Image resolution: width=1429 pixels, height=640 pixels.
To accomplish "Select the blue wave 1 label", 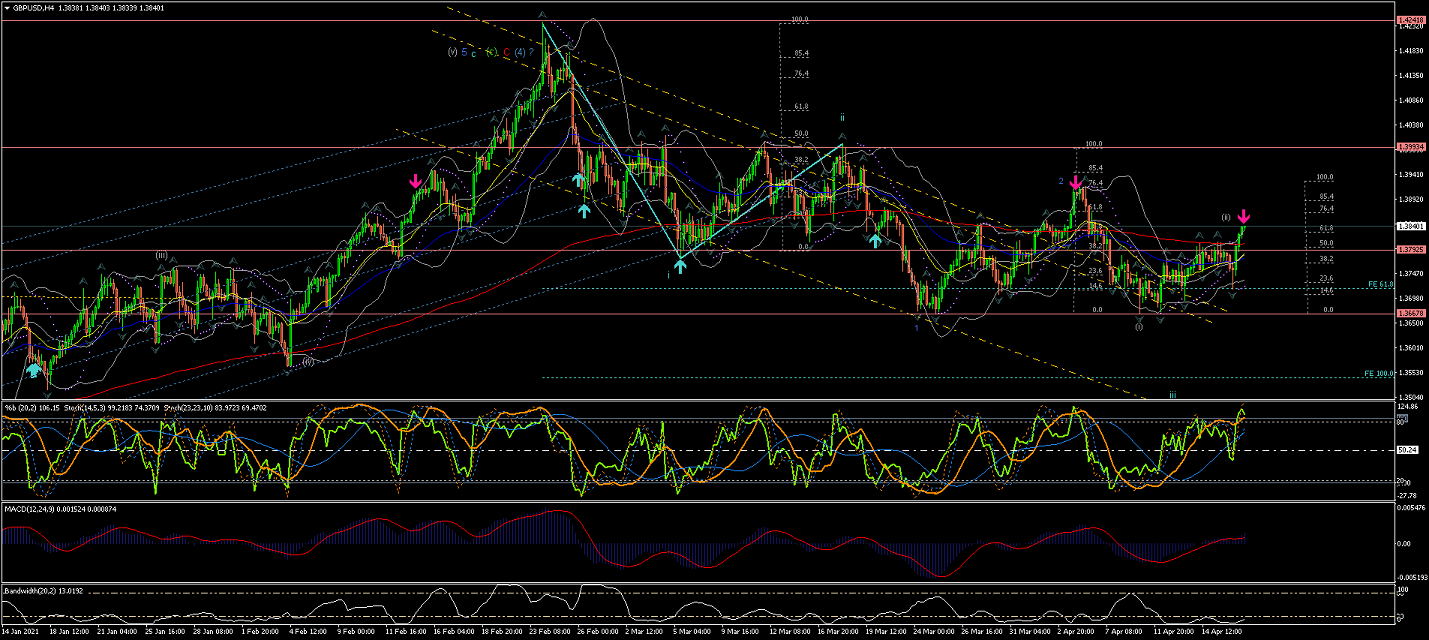I will 916,328.
